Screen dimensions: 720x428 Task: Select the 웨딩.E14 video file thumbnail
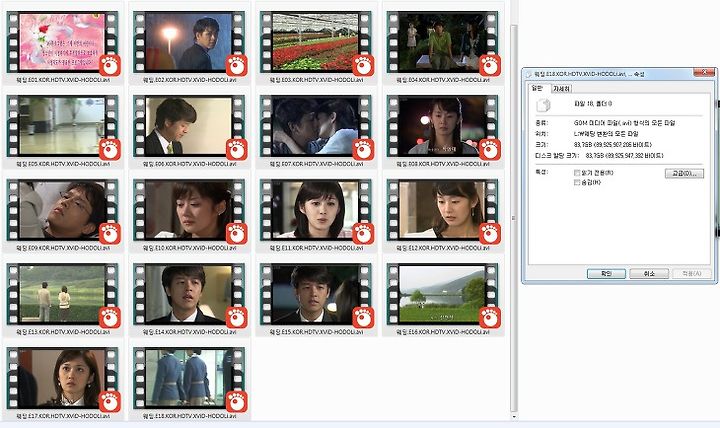point(190,295)
